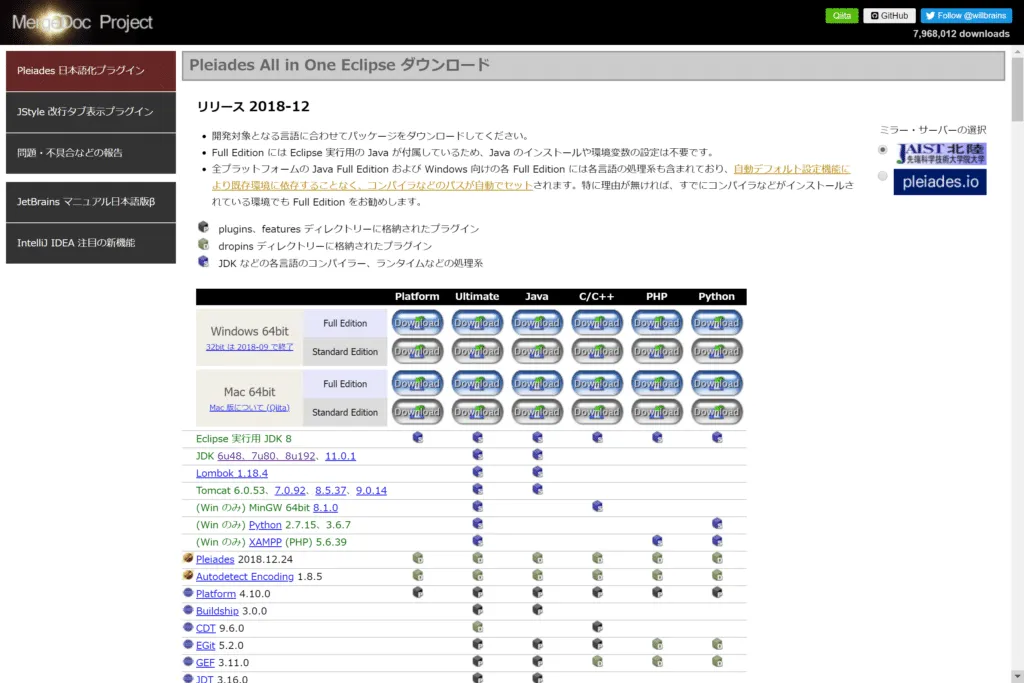Screen dimensions: 1024x683
Task: Download Mac 64bit Standard Edition PHP
Action: (x=657, y=412)
